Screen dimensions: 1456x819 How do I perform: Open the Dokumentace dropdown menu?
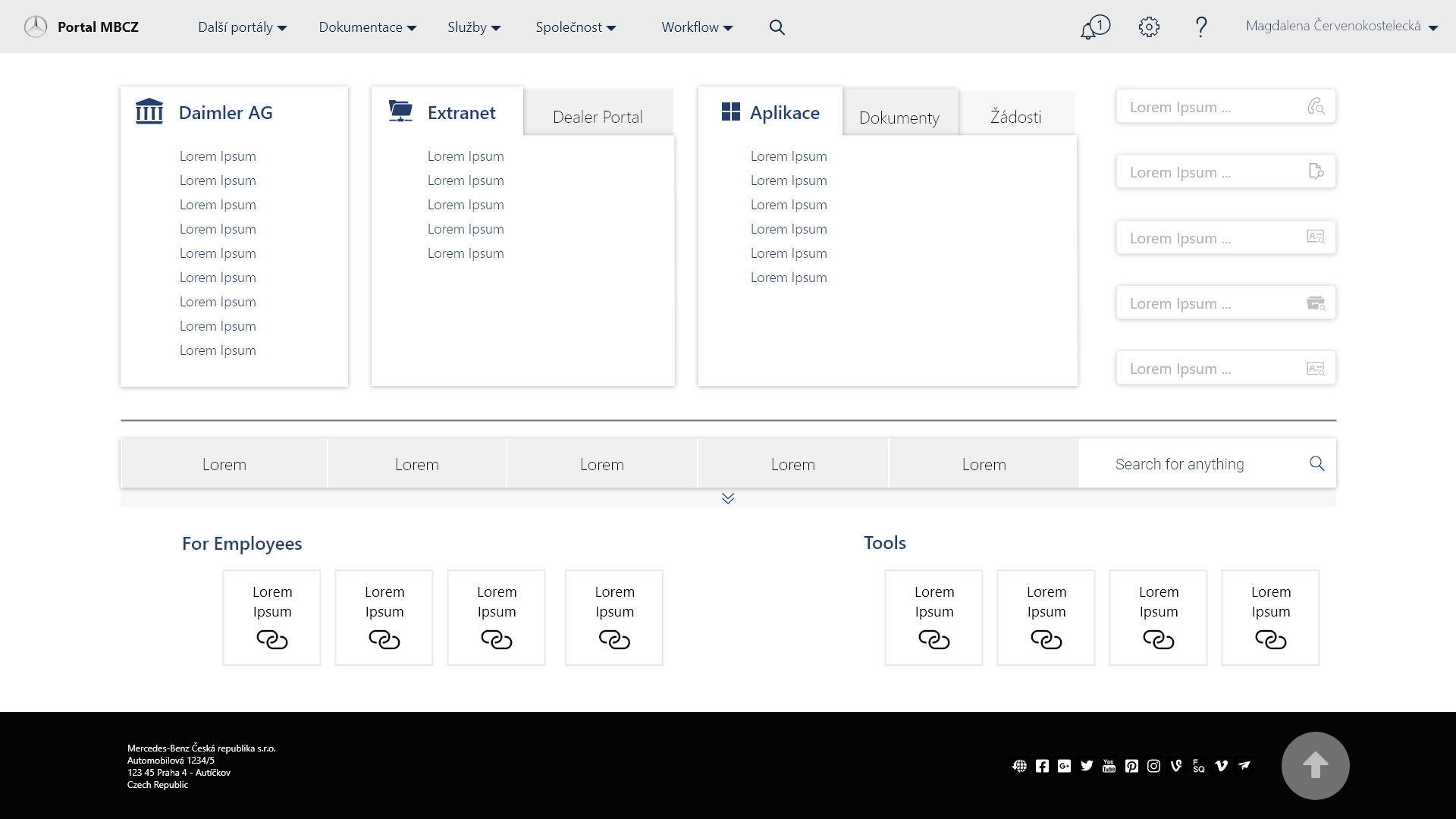tap(367, 27)
